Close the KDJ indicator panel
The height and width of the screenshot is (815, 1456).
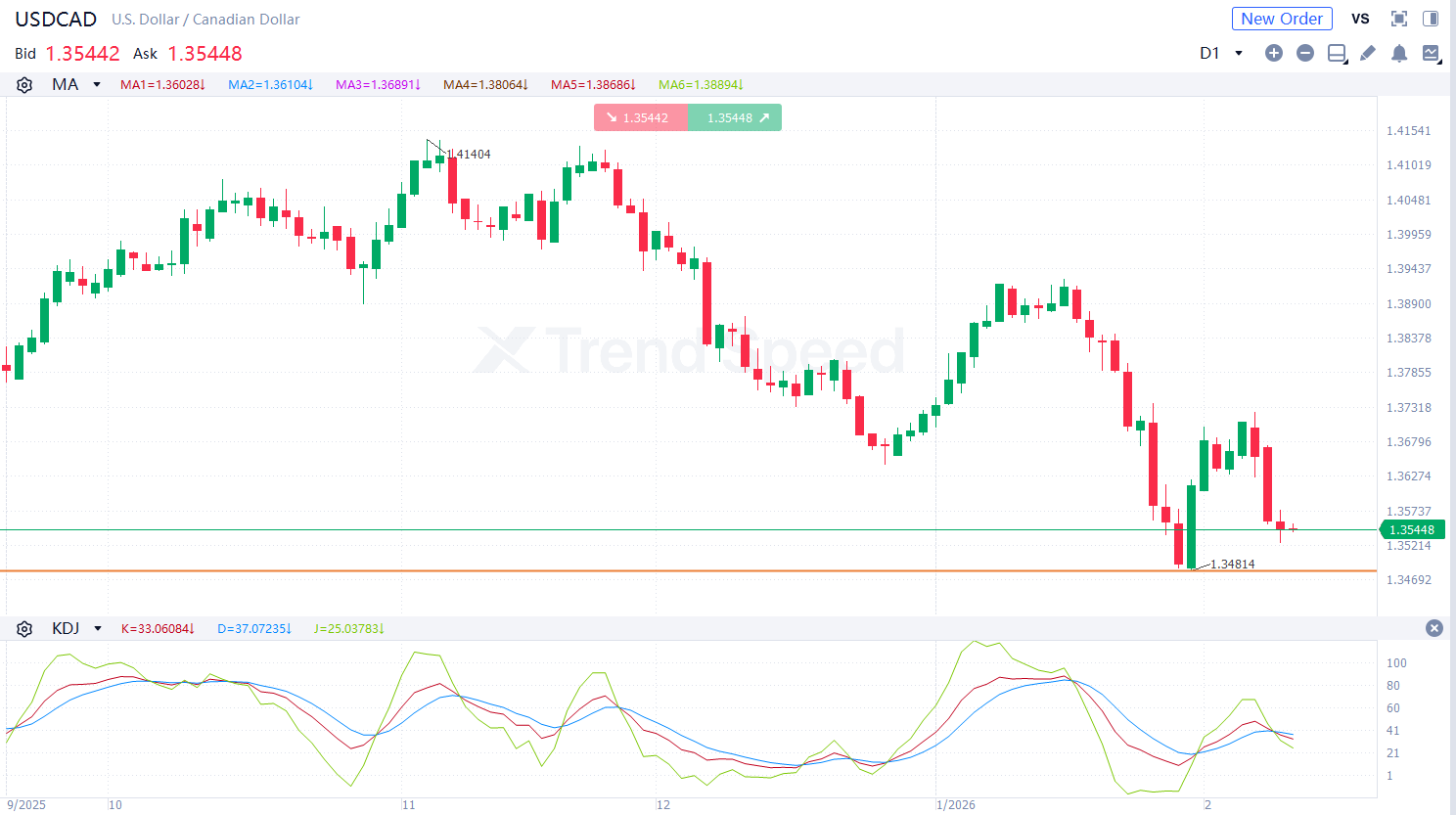[x=1433, y=628]
